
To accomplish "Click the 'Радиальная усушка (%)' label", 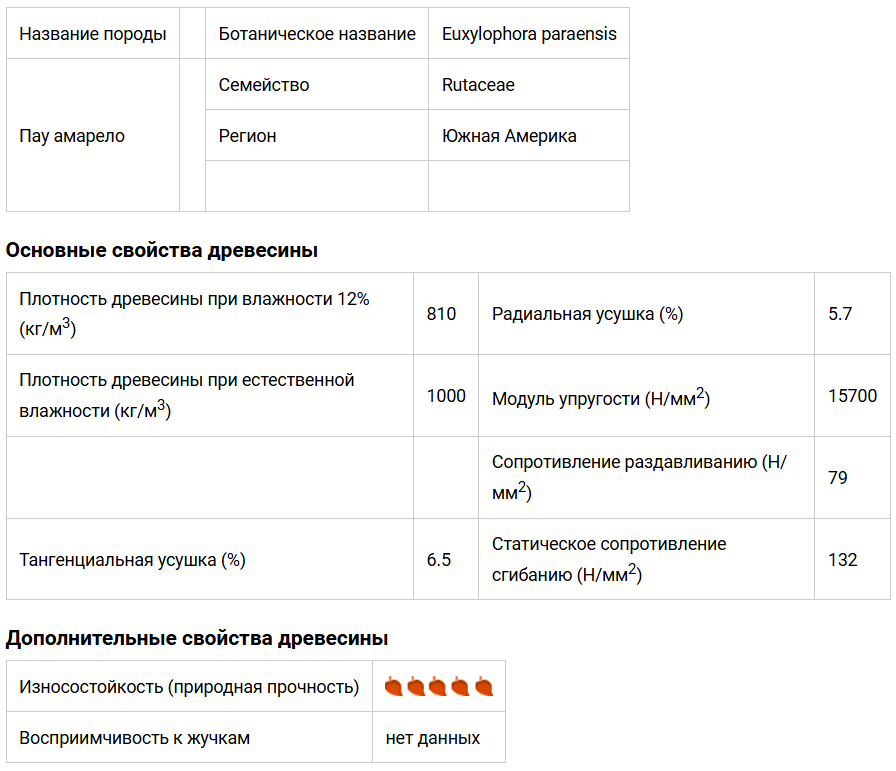I will pos(587,314).
